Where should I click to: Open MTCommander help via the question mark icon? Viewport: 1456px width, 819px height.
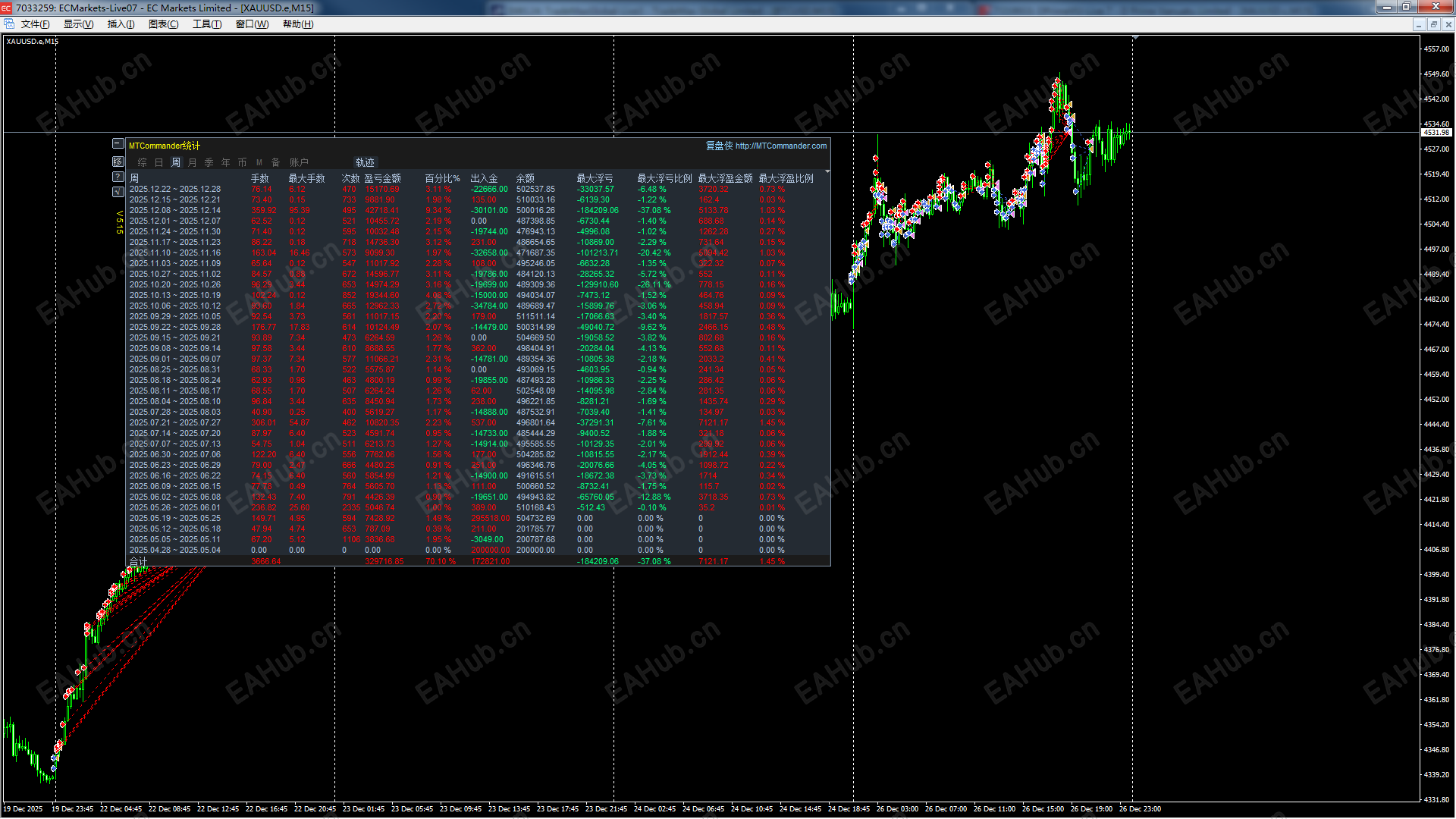(118, 177)
